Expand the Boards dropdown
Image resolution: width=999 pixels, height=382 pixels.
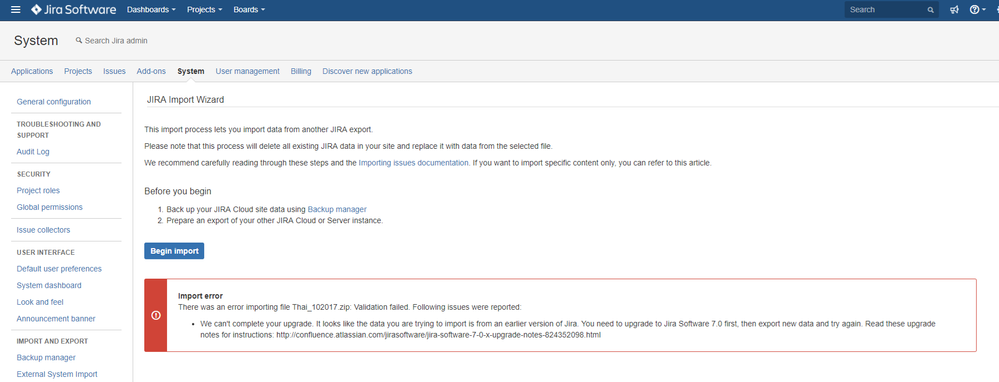(249, 10)
